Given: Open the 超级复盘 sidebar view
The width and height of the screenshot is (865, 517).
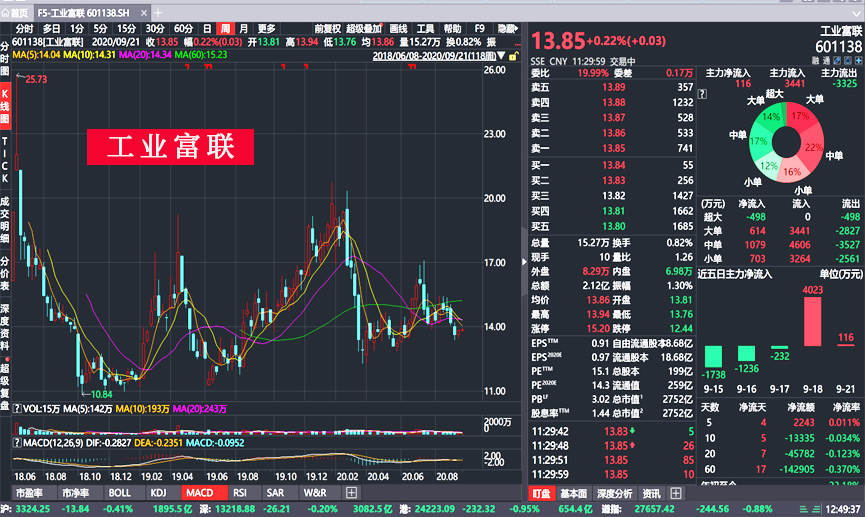Looking at the screenshot, I should pos(5,386).
